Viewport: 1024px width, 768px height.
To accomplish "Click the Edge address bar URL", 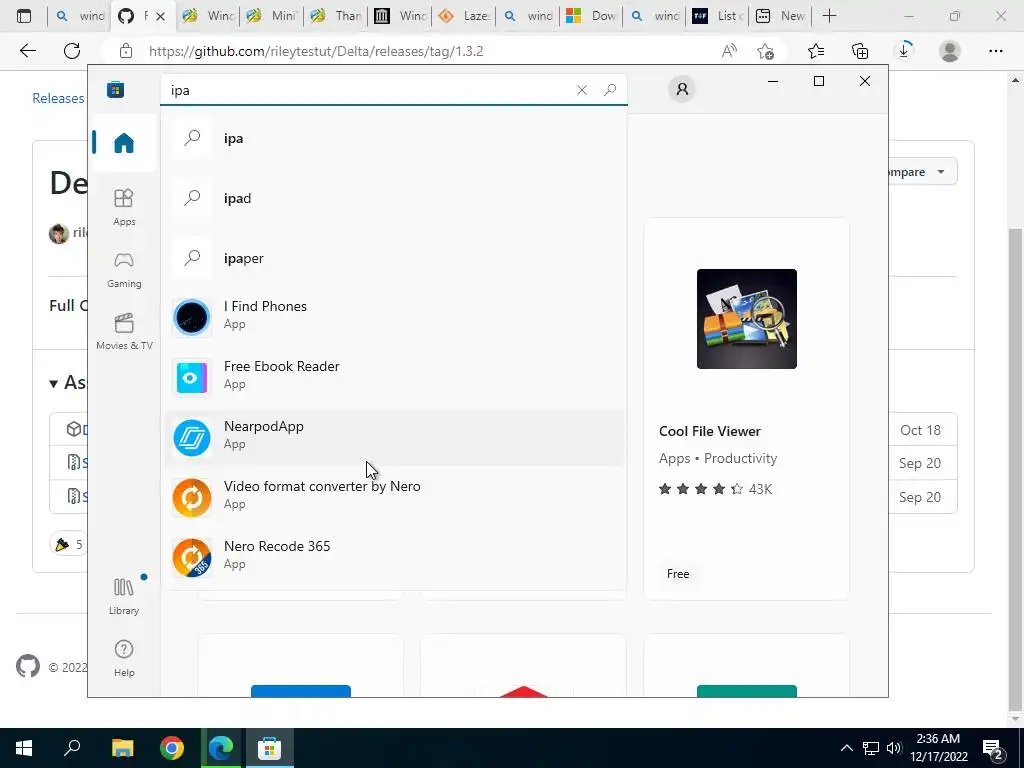I will tap(316, 52).
